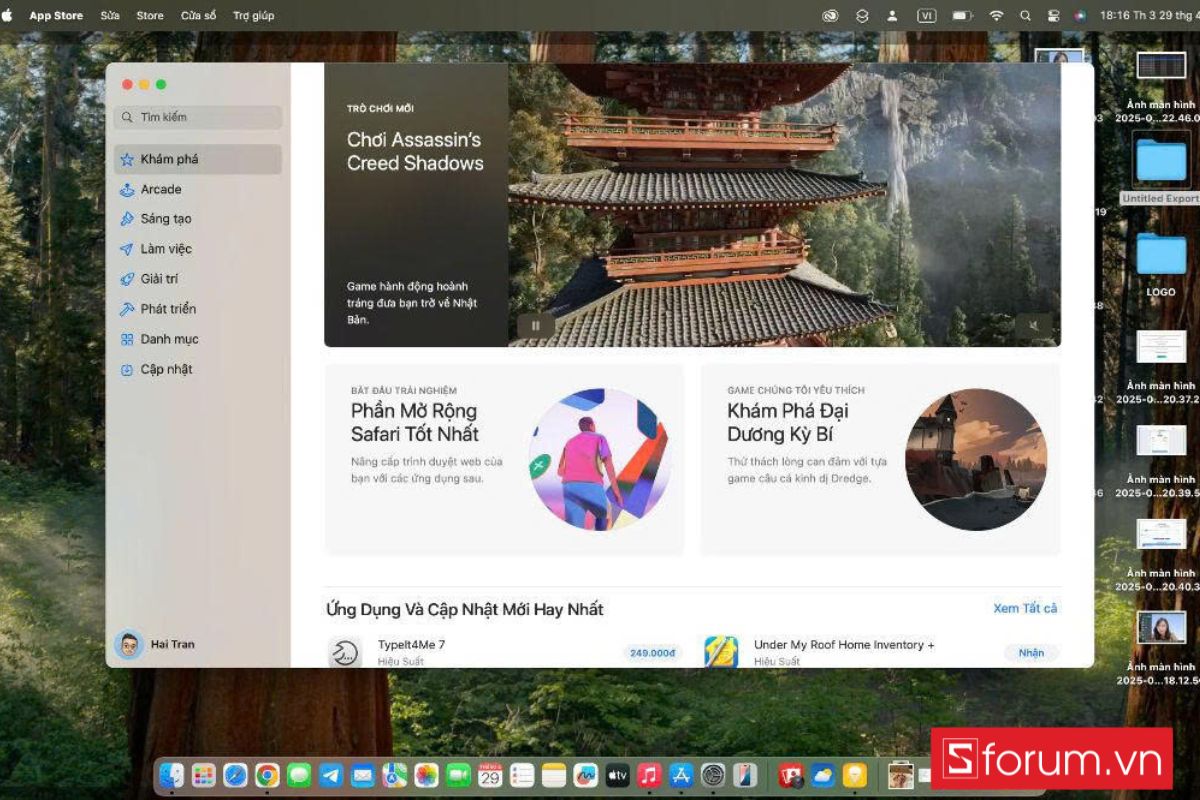Open Calendar from the Dock
This screenshot has height=800, width=1200.
[x=490, y=775]
